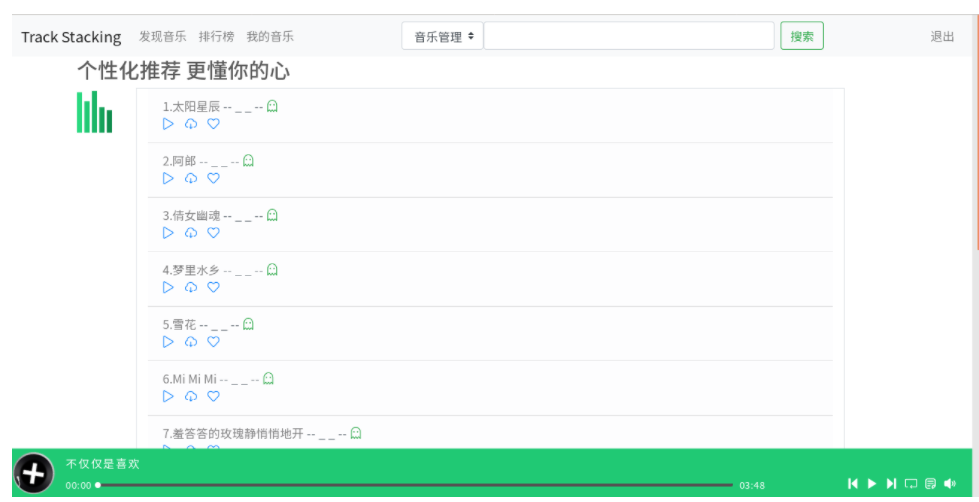Play the song 梦里水乡

pyautogui.click(x=168, y=287)
